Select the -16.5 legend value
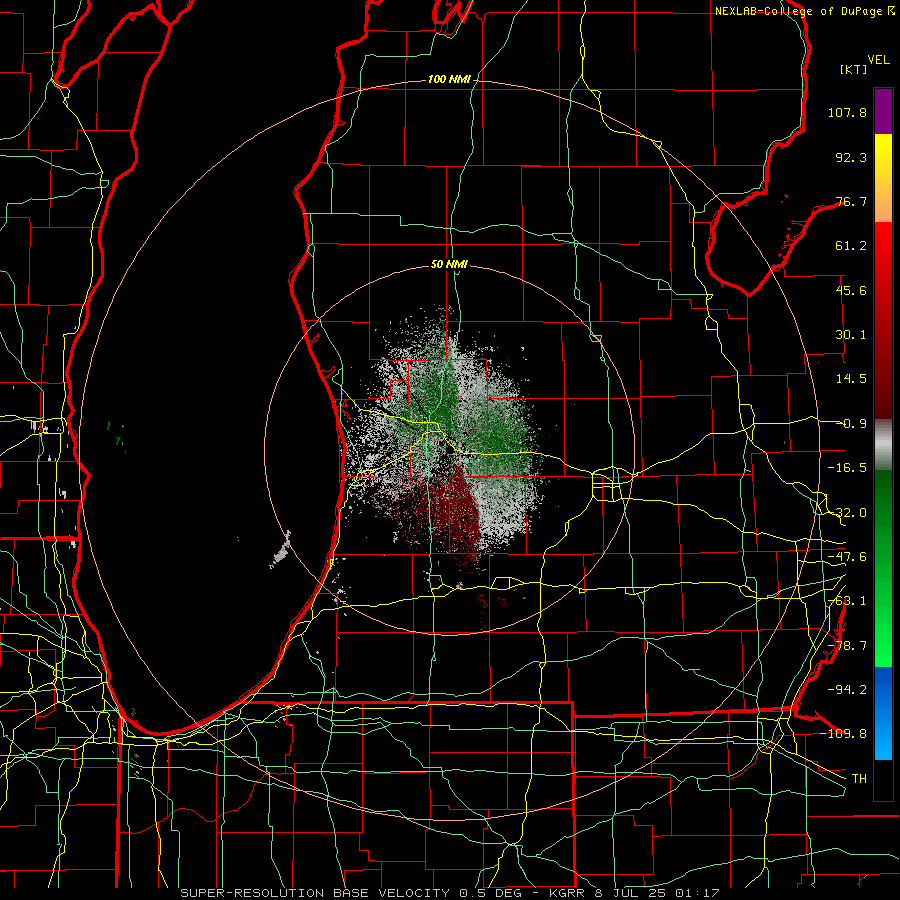The height and width of the screenshot is (900, 900). point(847,468)
